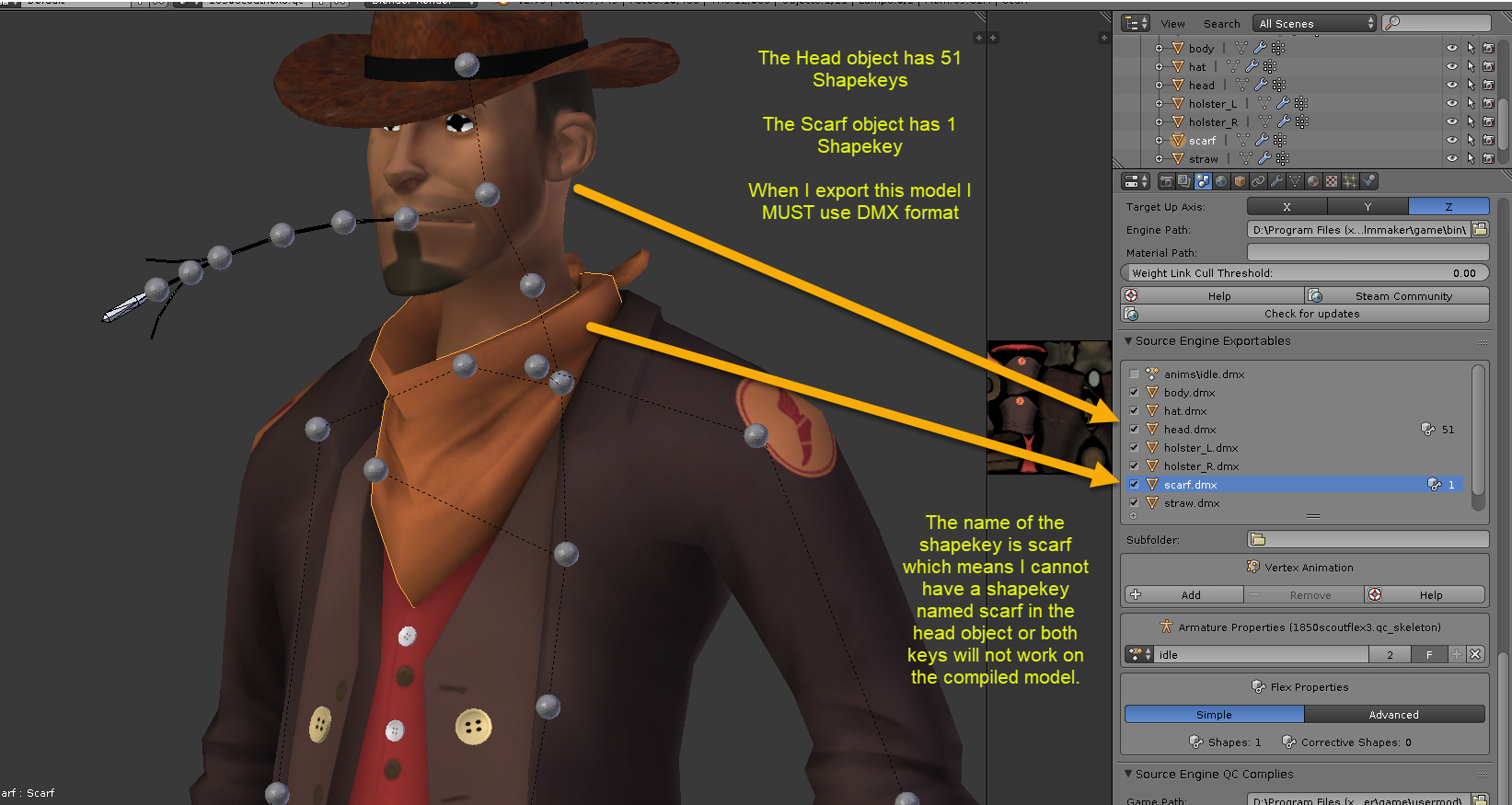Image resolution: width=1512 pixels, height=805 pixels.
Task: Click the exportables list scrollbar
Action: point(1478,436)
